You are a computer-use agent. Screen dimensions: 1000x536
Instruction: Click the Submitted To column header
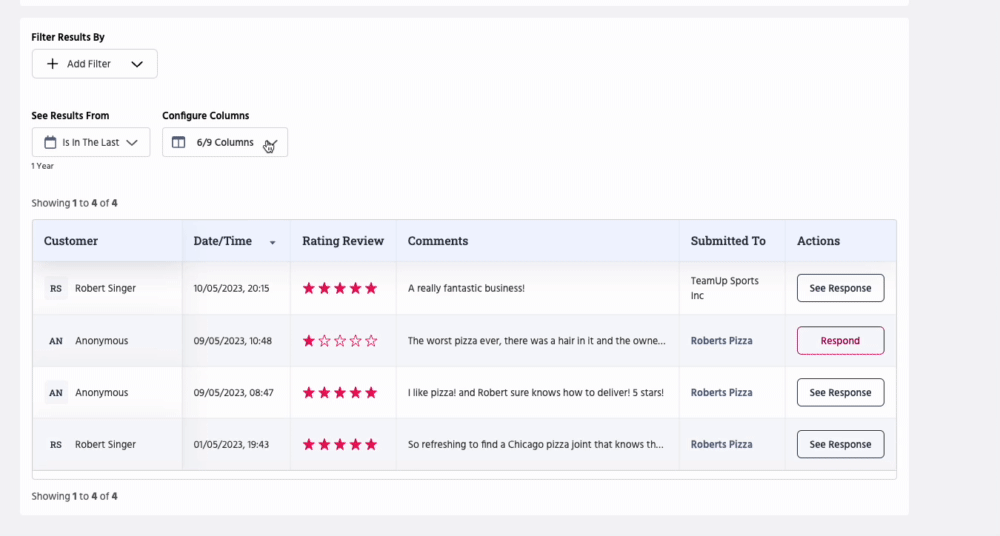point(728,241)
